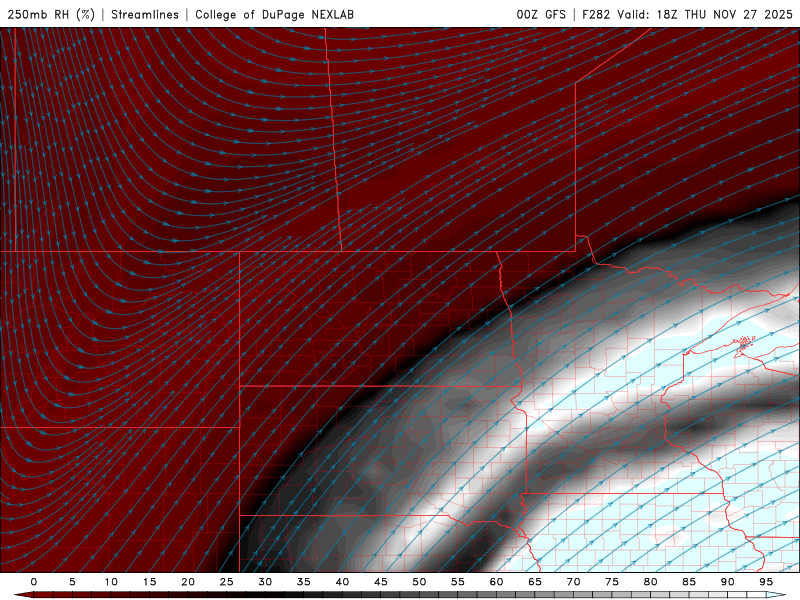Click the "65" colorbar tick label
Image resolution: width=800 pixels, height=600 pixels.
coord(535,582)
